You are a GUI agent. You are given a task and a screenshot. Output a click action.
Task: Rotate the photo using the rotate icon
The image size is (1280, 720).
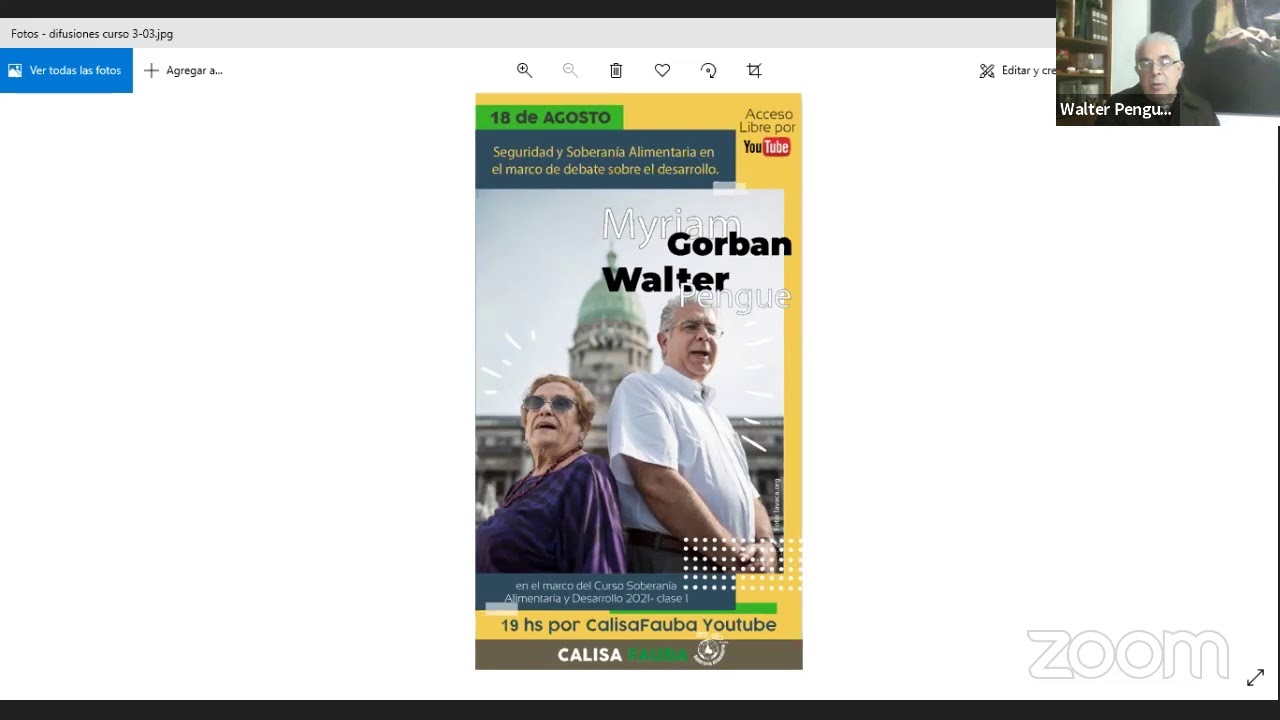[708, 70]
